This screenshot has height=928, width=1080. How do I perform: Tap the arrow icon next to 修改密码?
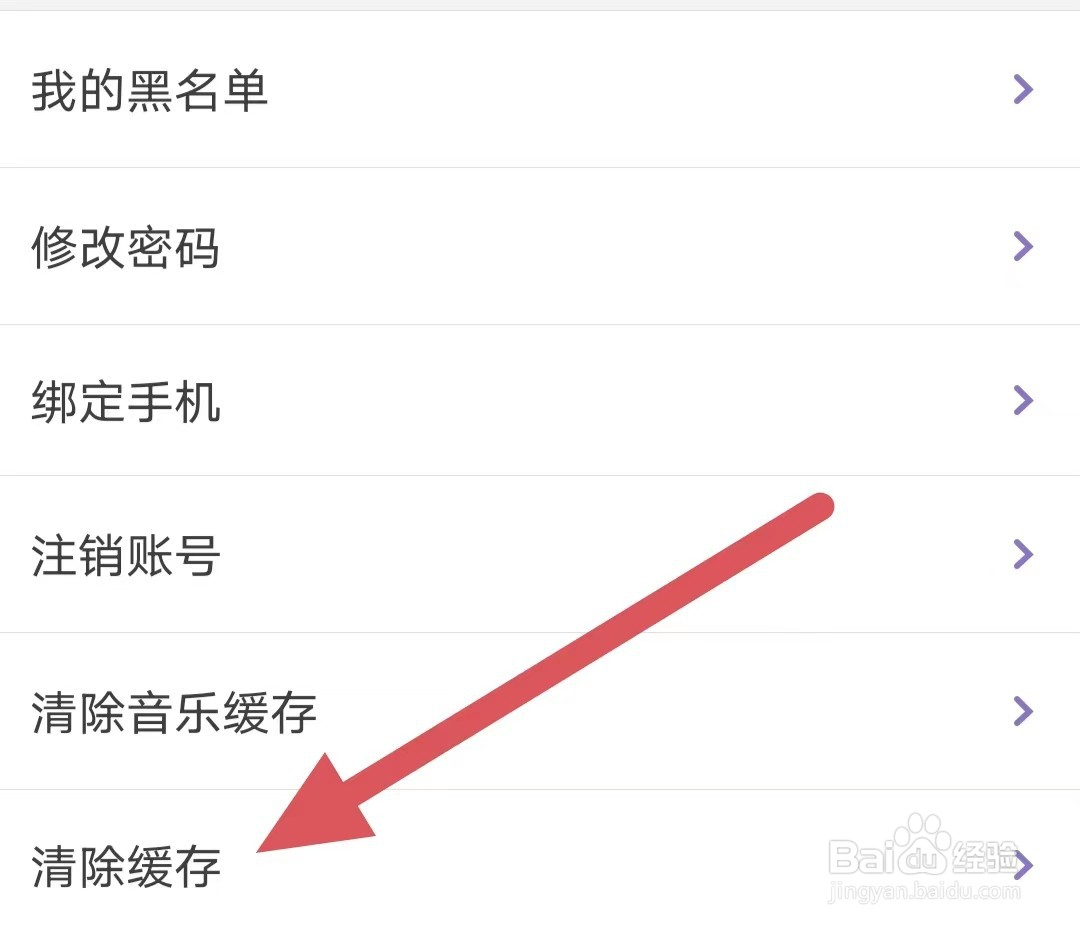1024,247
